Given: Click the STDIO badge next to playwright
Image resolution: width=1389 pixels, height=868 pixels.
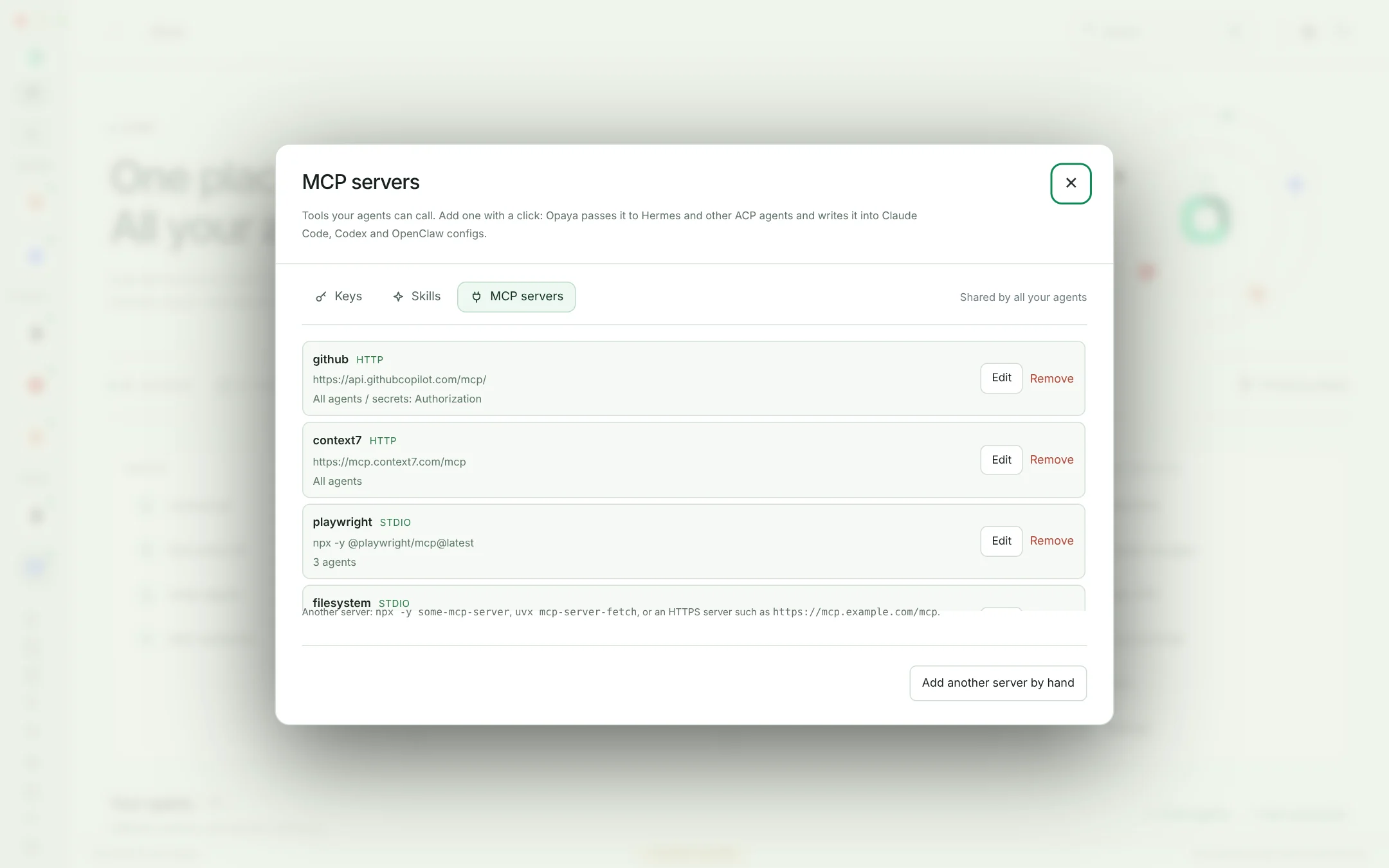Looking at the screenshot, I should click(x=395, y=523).
